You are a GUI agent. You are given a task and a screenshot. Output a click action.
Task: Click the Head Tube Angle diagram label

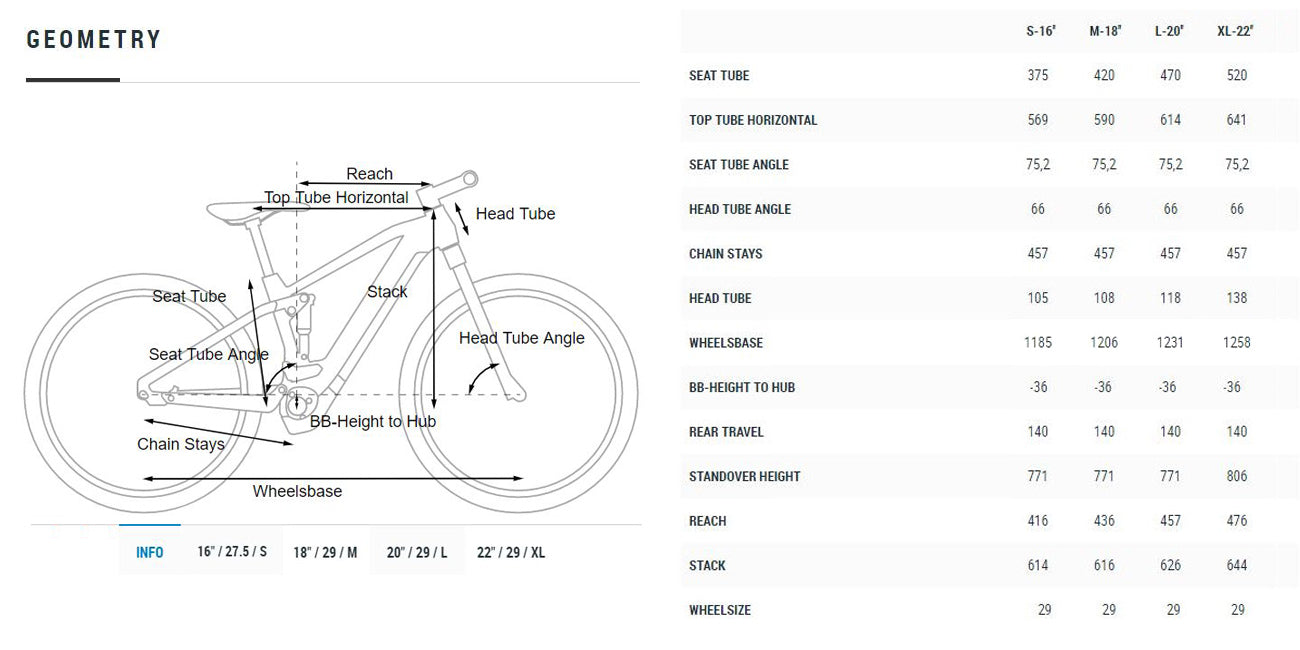(x=522, y=338)
